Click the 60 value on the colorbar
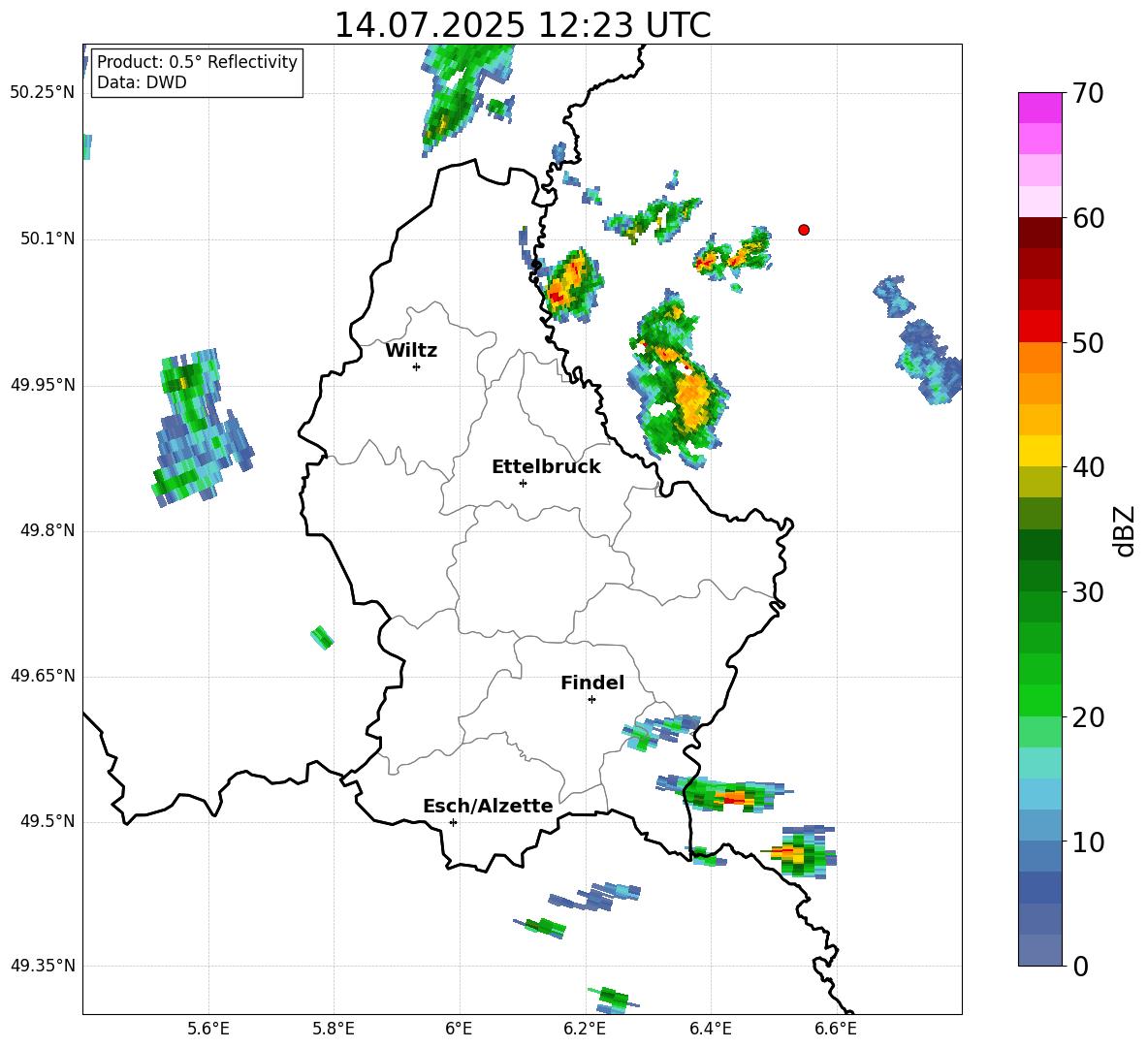The width and height of the screenshot is (1148, 1048). (1088, 218)
